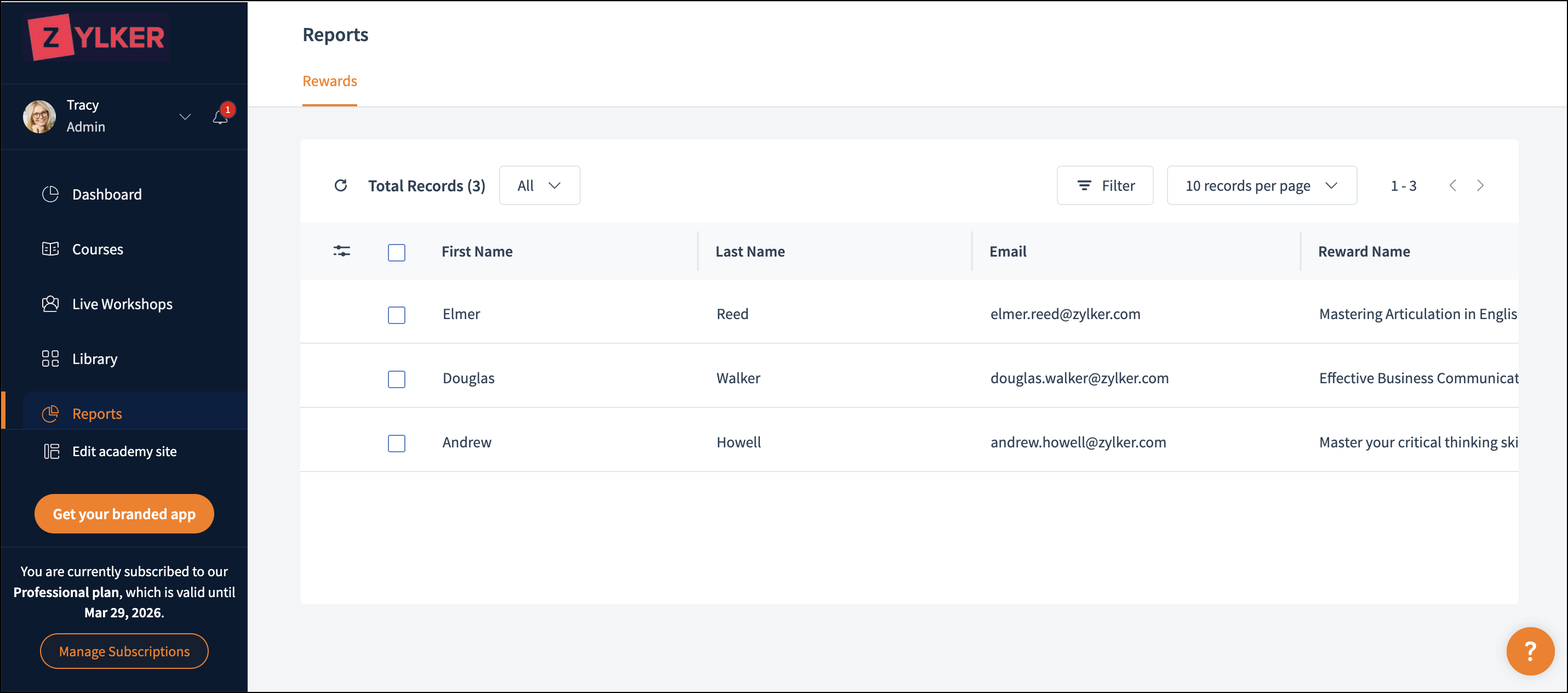This screenshot has width=1568, height=693.
Task: Check the select-all header checkbox
Action: point(396,252)
